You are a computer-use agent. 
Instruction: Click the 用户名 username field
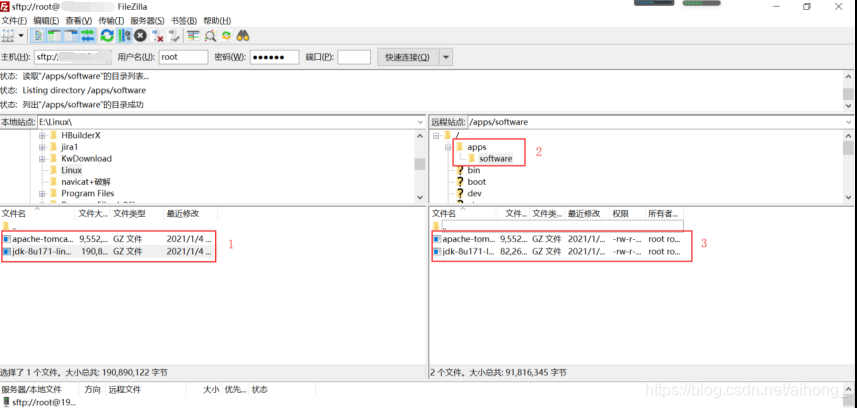(x=183, y=57)
